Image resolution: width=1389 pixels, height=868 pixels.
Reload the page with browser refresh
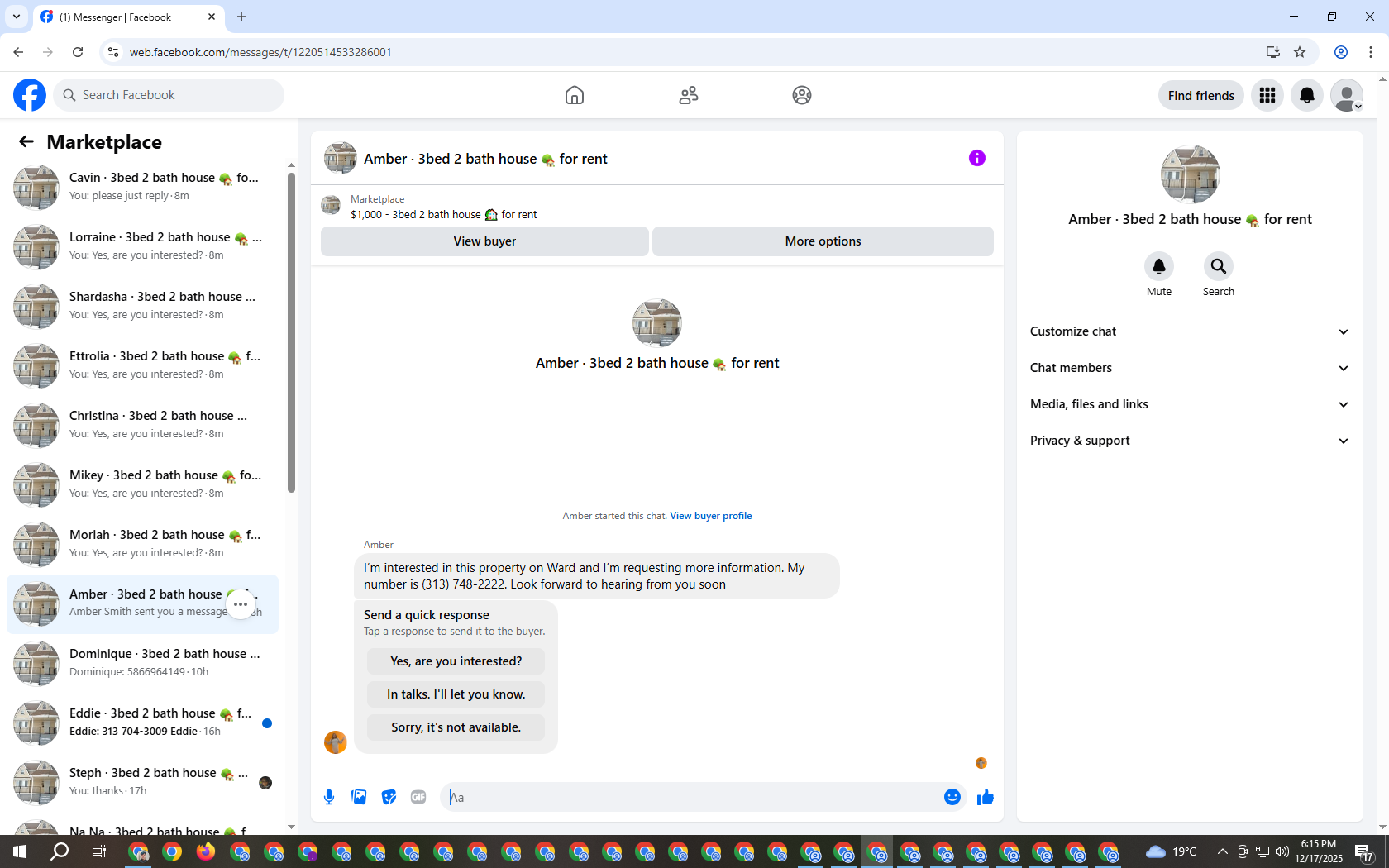tap(78, 52)
